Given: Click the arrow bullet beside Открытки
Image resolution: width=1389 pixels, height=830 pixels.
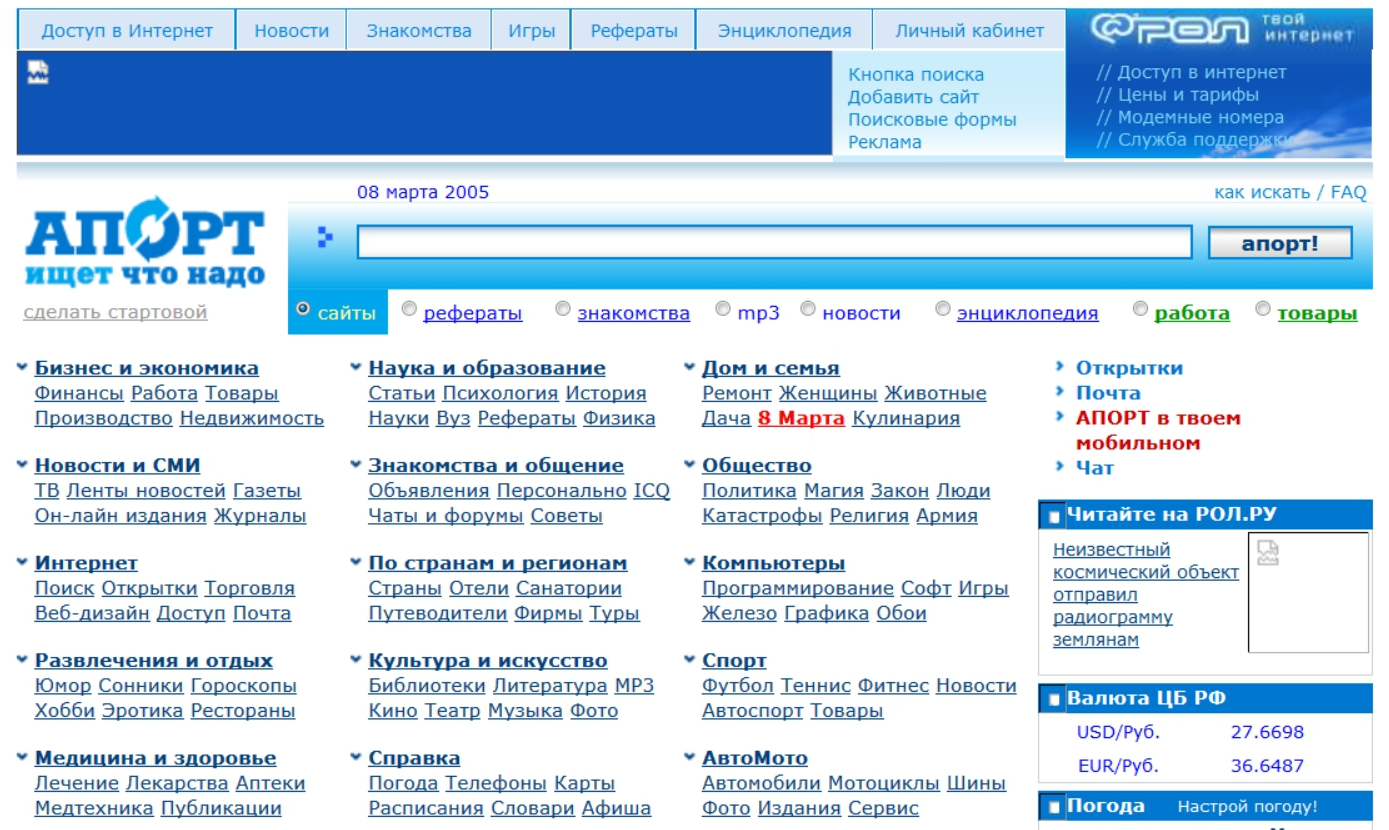Looking at the screenshot, I should click(x=1060, y=368).
